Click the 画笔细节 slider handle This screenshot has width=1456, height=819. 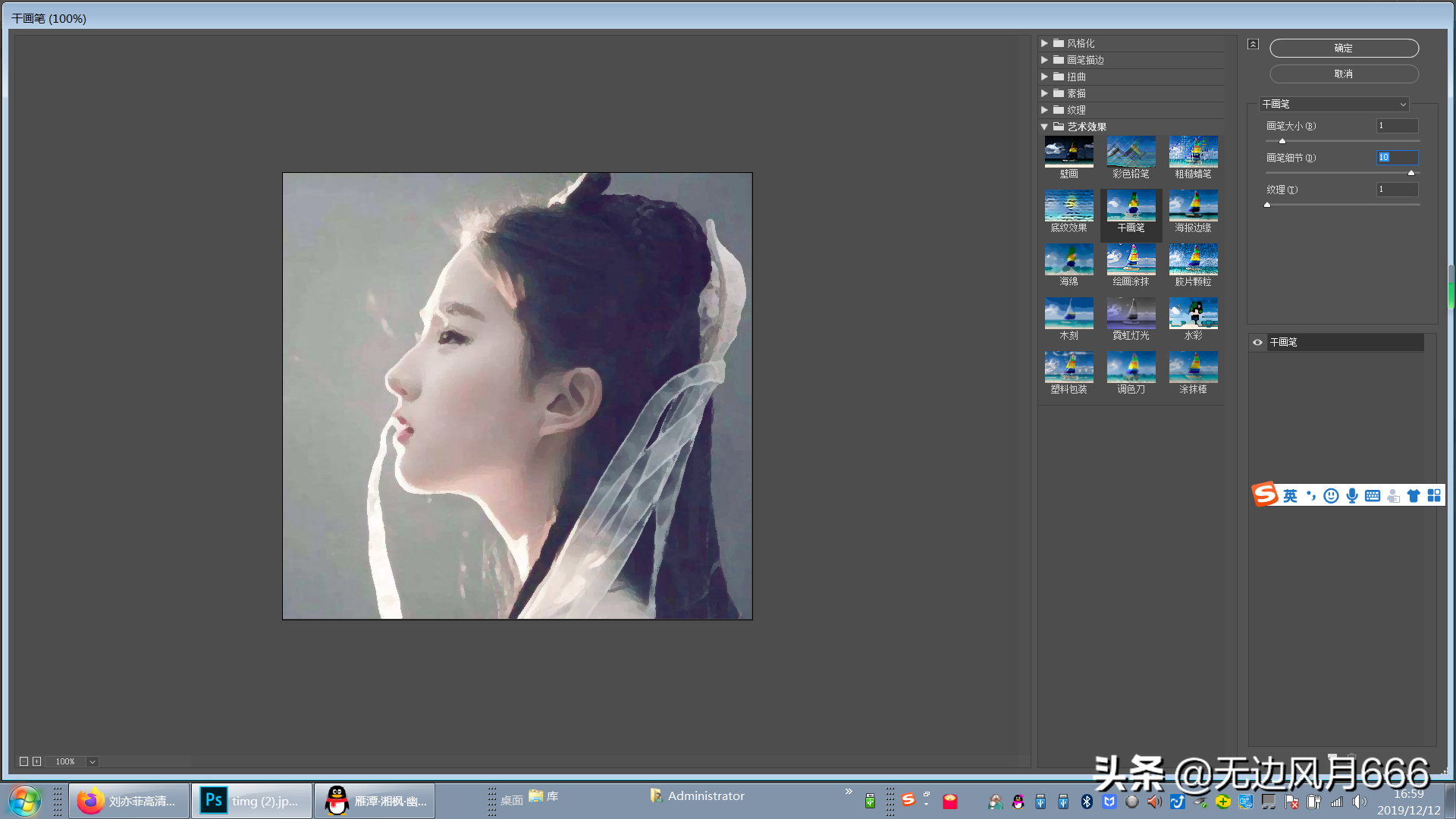click(1410, 173)
